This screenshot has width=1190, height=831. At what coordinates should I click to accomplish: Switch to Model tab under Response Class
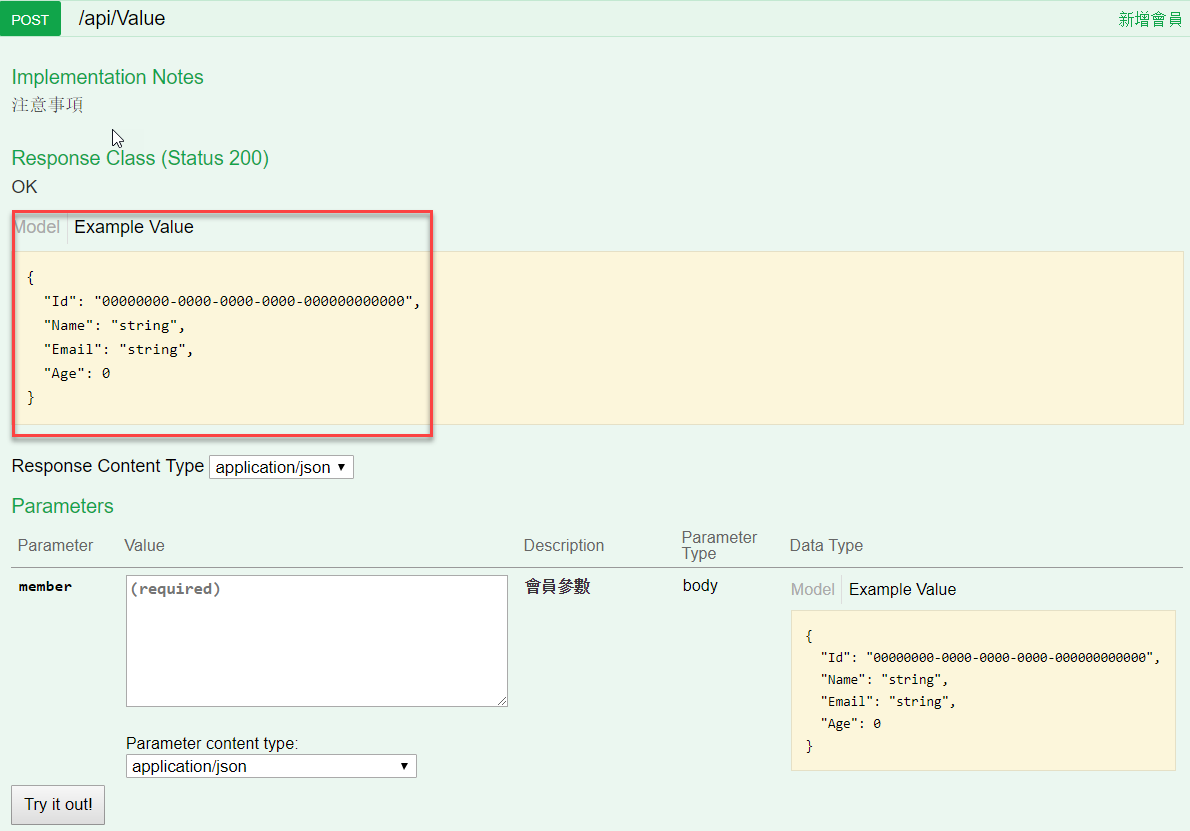(x=37, y=227)
